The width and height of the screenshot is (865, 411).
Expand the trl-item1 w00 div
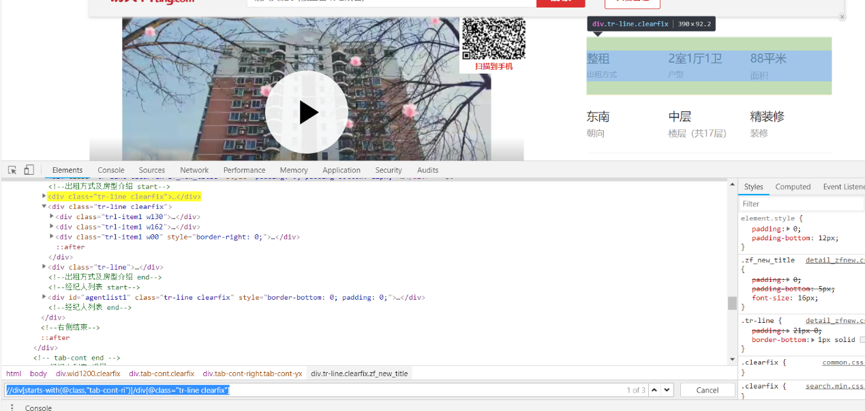[52, 237]
